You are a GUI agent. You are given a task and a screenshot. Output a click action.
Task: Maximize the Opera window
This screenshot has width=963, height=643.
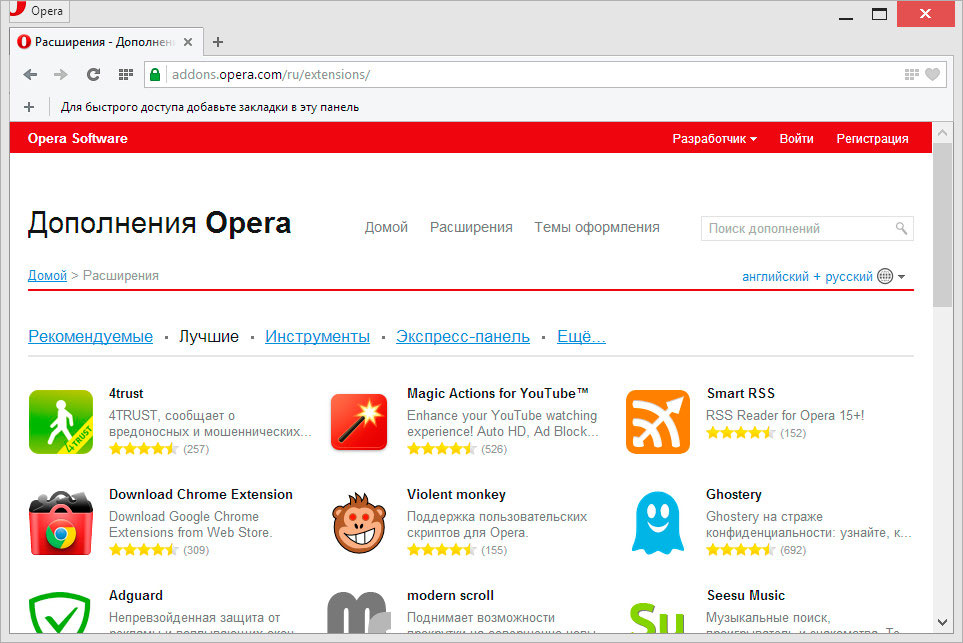click(x=879, y=14)
